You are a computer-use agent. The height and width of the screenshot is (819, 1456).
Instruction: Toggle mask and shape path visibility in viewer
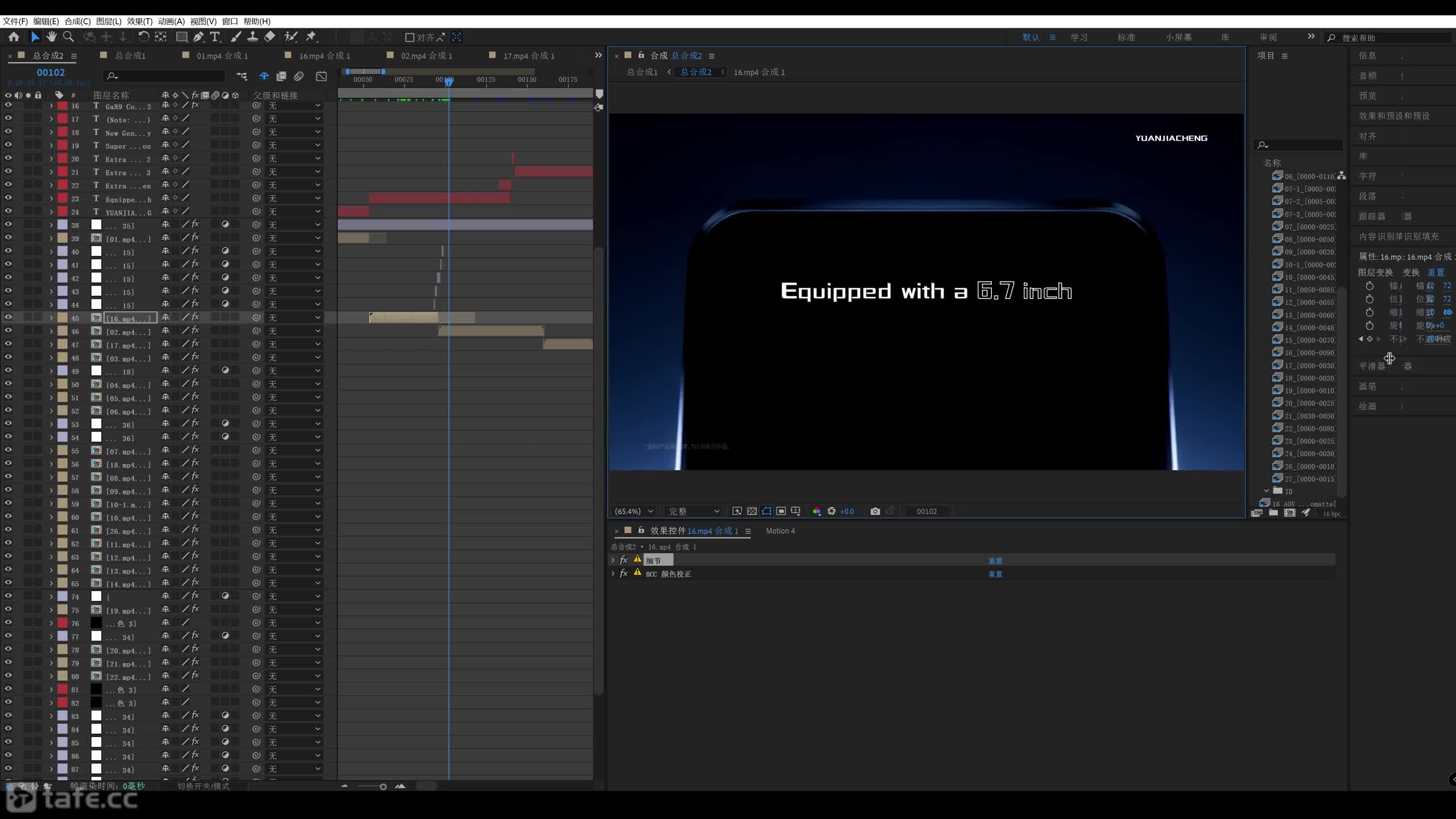tap(767, 511)
